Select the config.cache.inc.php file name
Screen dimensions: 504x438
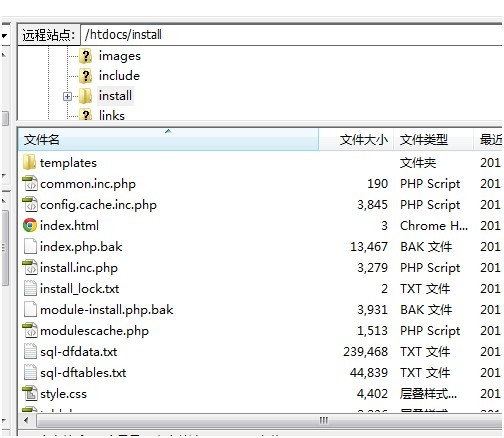tap(98, 205)
